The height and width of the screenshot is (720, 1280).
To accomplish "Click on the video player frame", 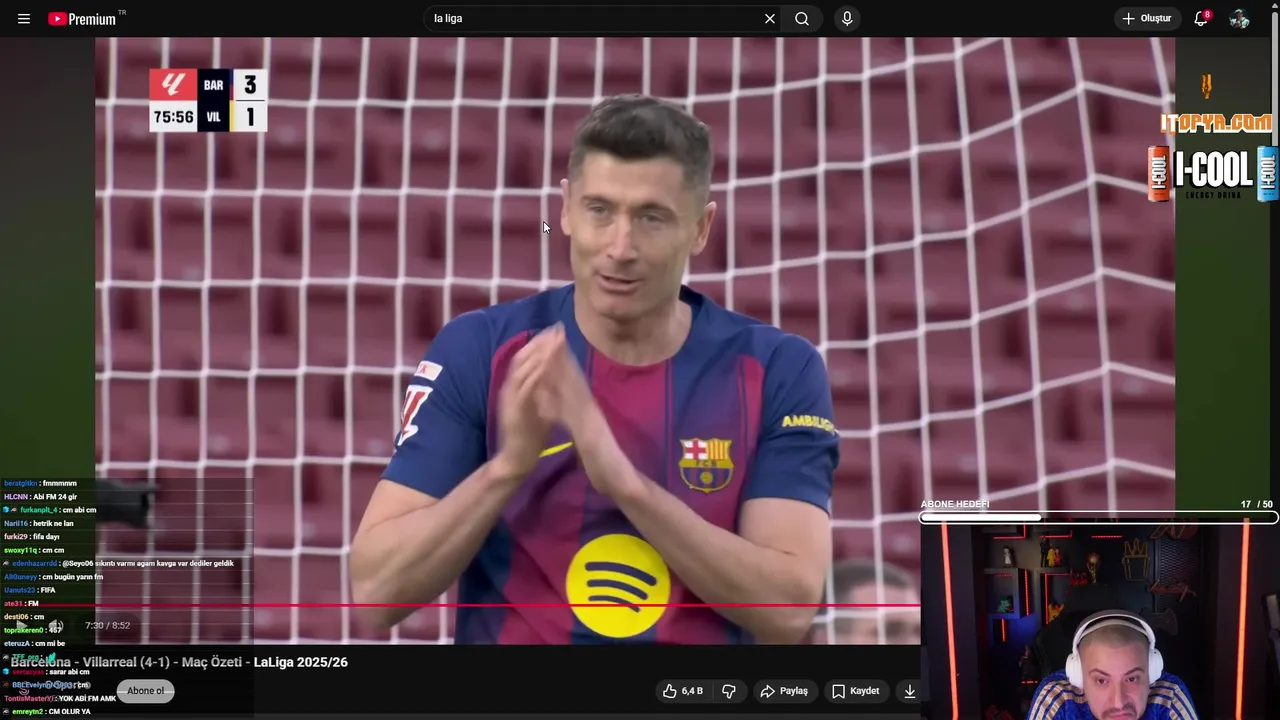I will (635, 340).
